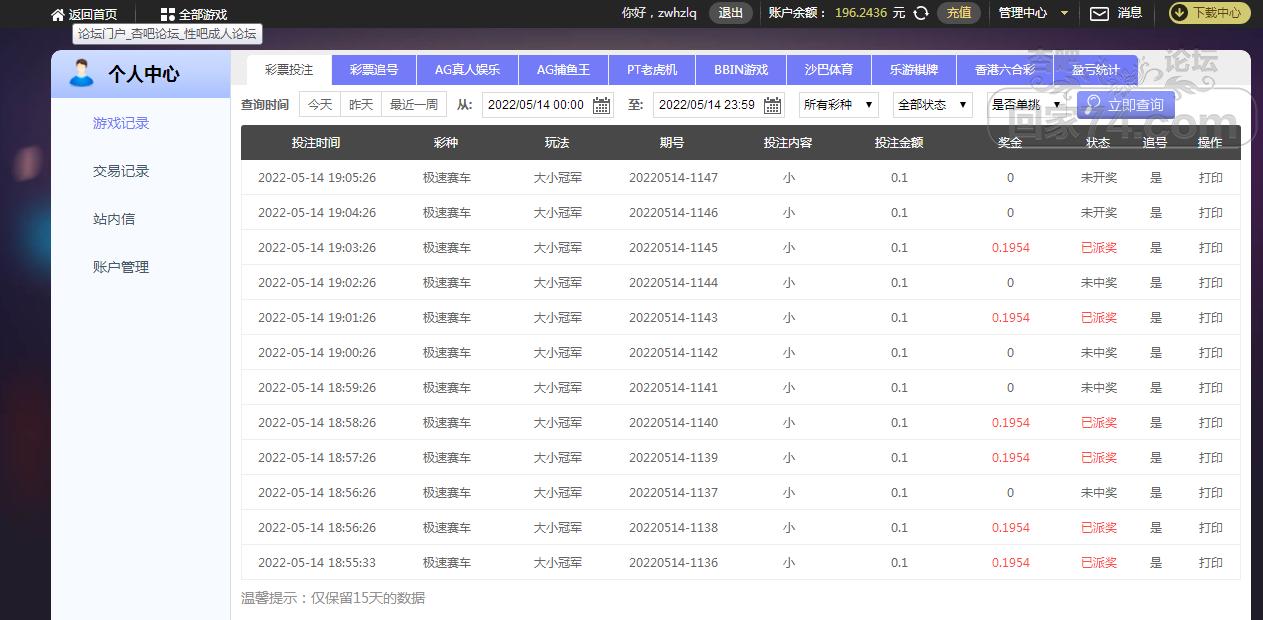Click 打印 for period 20220514-1147
1263x620 pixels.
coord(1210,178)
